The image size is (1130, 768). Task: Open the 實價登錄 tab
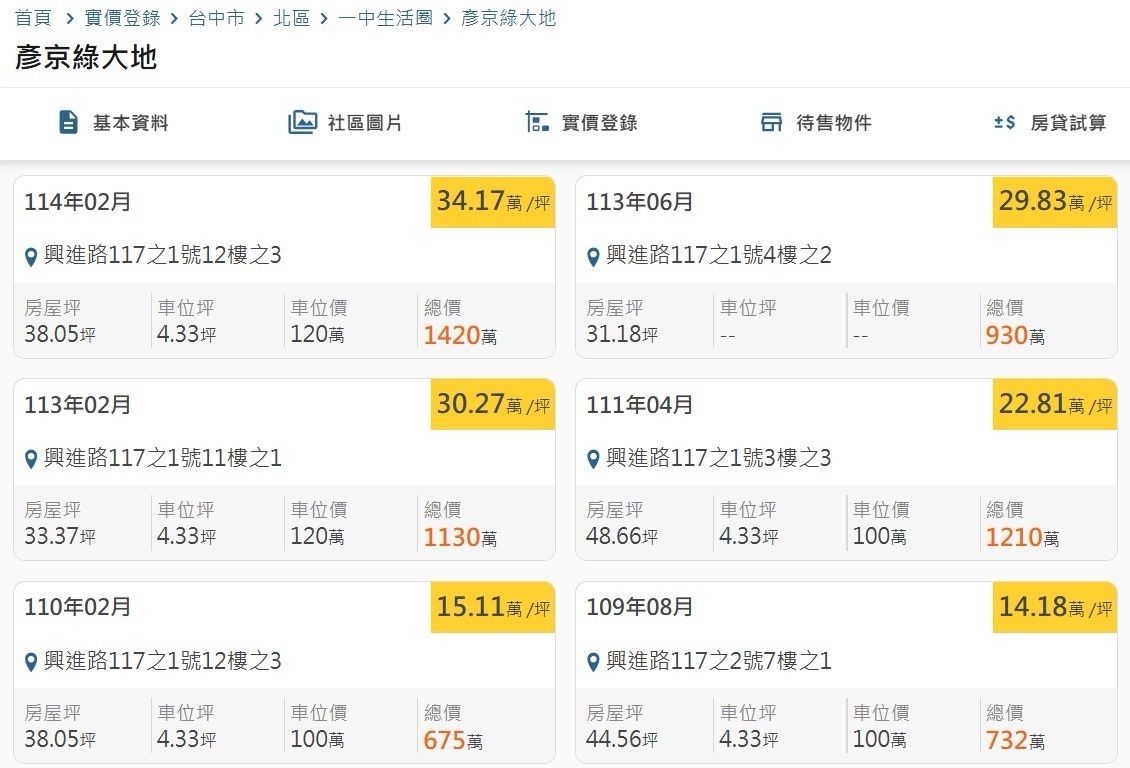(x=598, y=123)
